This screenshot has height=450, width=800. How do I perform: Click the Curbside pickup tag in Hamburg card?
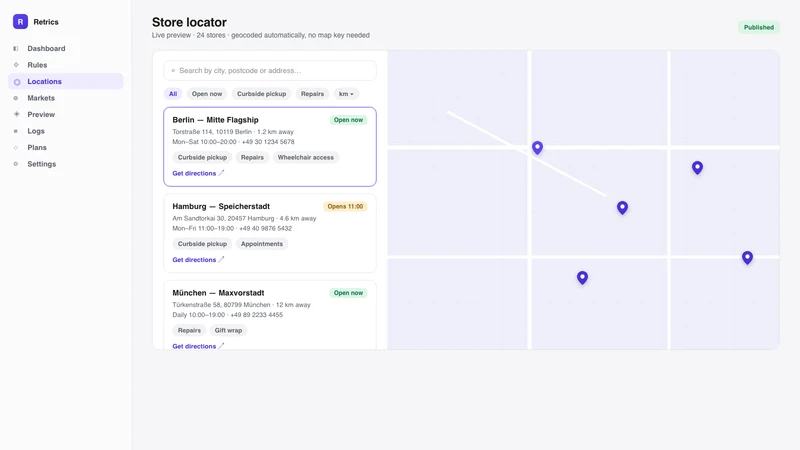tap(202, 244)
